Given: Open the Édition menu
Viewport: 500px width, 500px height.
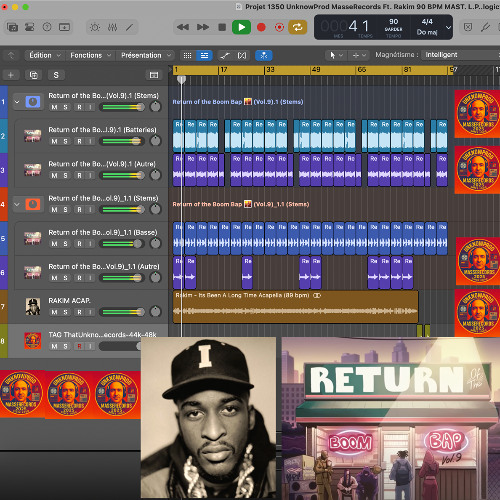Looking at the screenshot, I should coord(44,55).
